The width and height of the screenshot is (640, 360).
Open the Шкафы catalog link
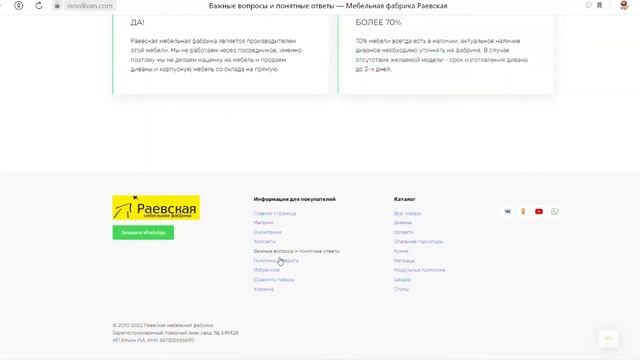[x=402, y=280]
